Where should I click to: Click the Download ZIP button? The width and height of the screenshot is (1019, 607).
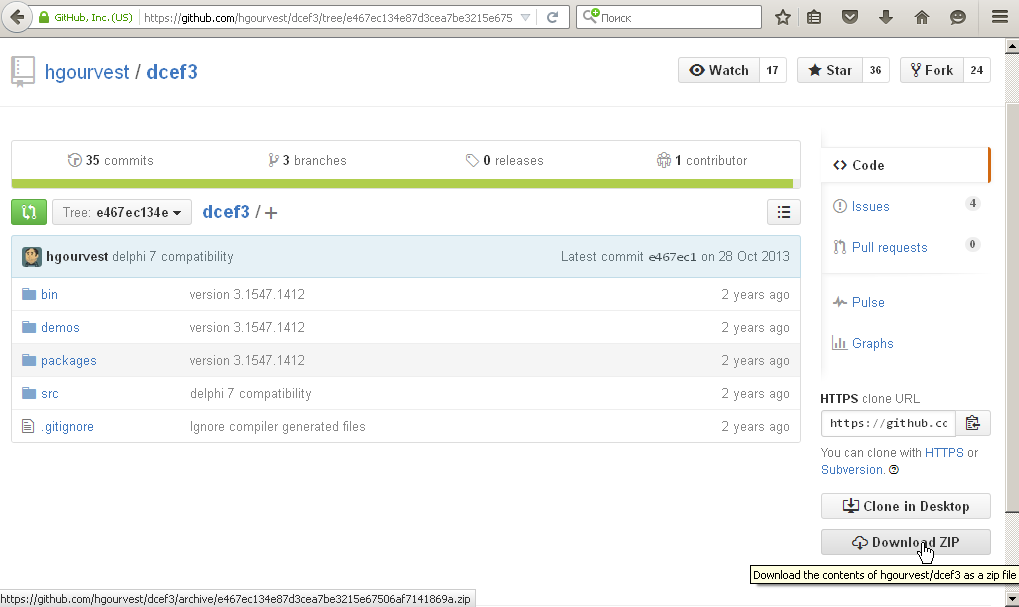(905, 542)
